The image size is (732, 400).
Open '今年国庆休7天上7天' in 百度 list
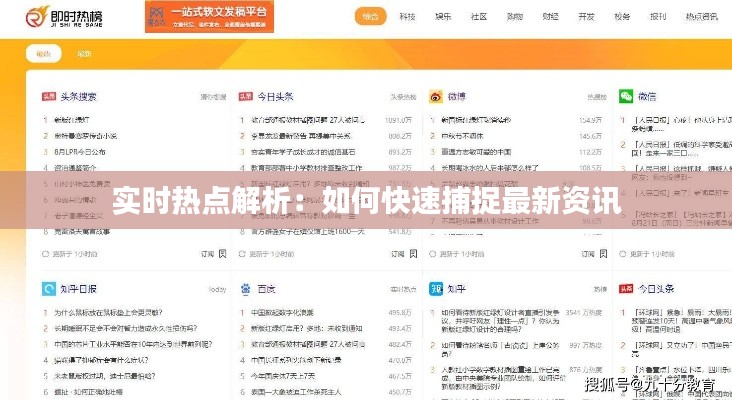[x=283, y=376]
